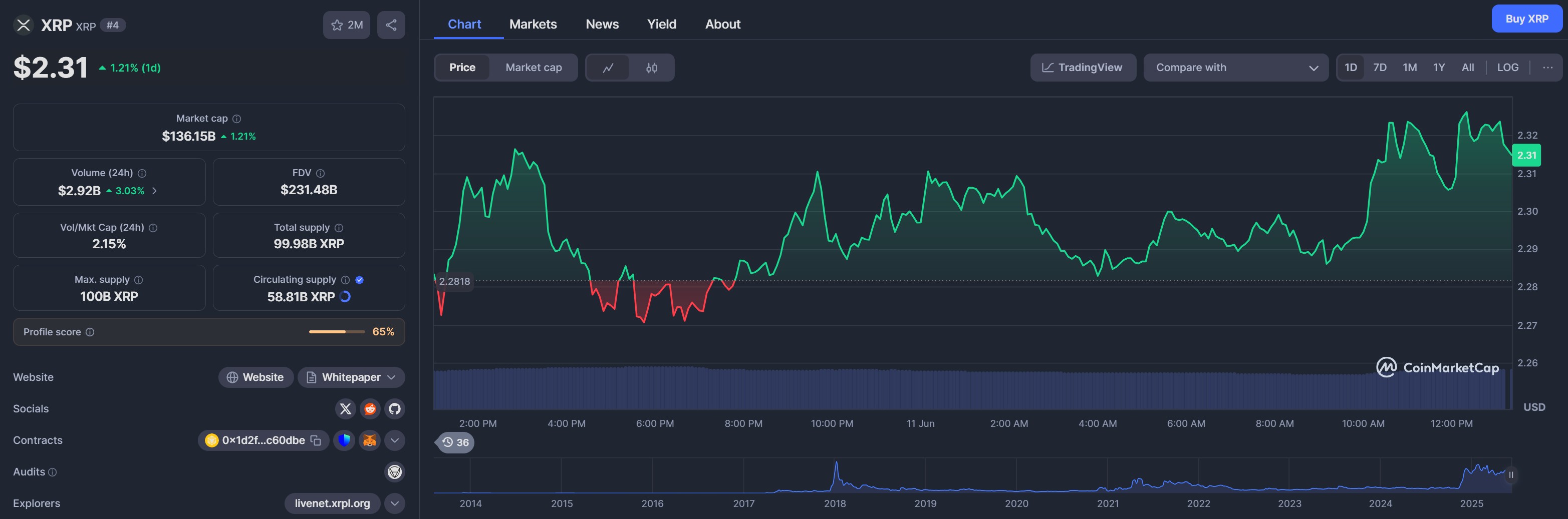Expand more contracts chevron
The width and height of the screenshot is (1568, 519).
[x=394, y=440]
